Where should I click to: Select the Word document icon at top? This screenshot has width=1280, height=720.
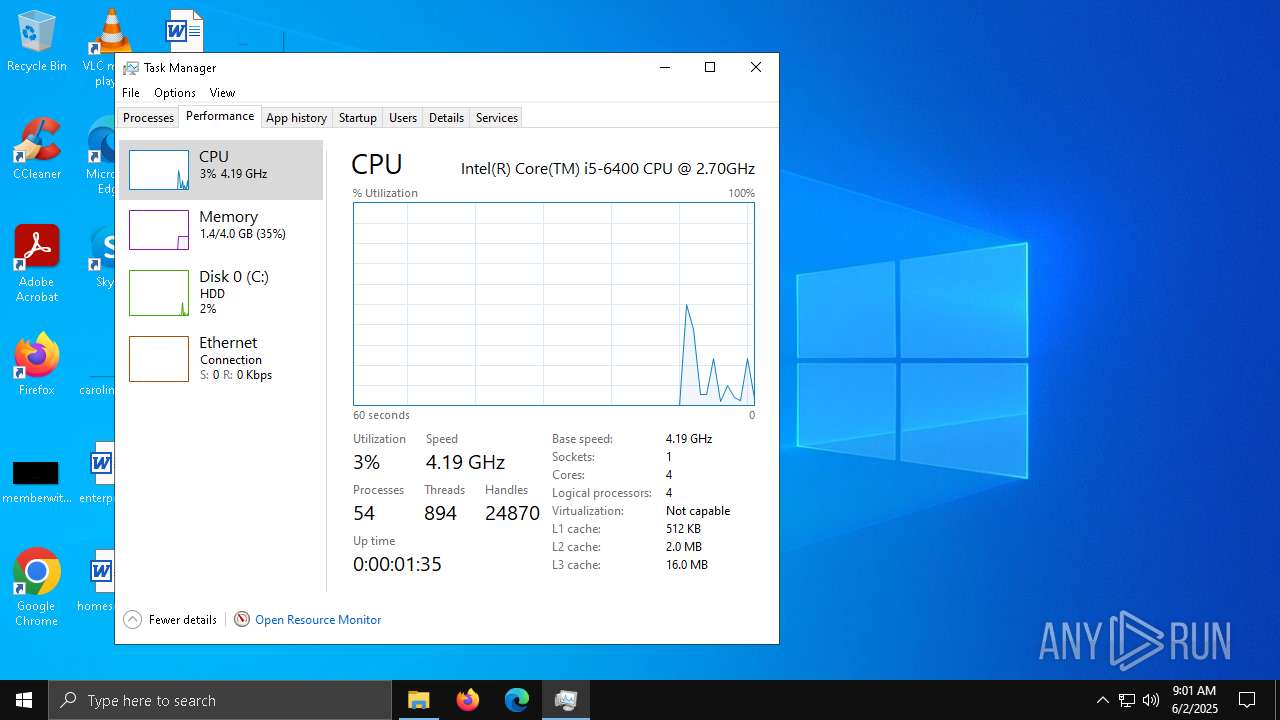[x=185, y=30]
